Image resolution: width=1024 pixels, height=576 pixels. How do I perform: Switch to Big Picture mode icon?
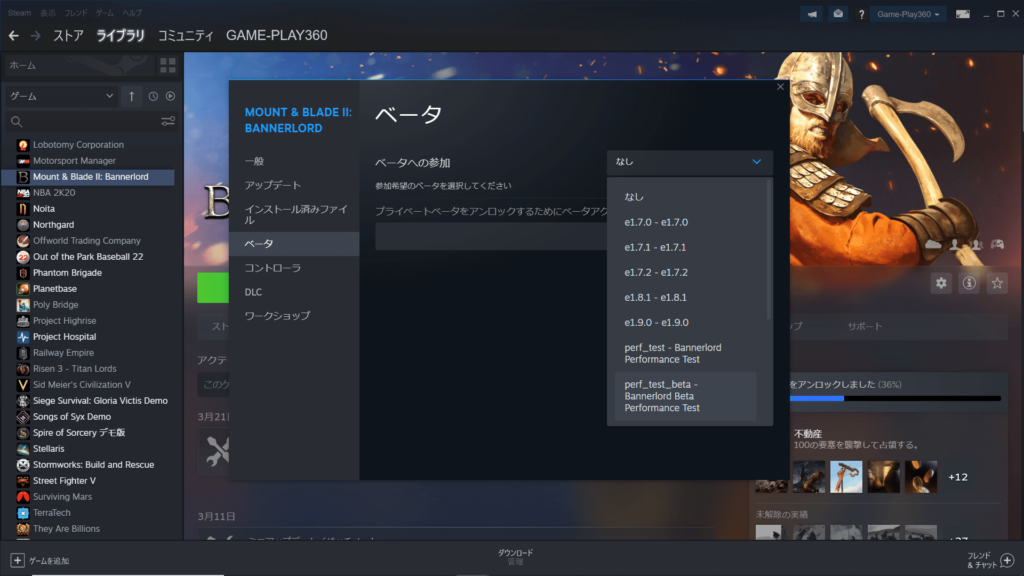pos(963,14)
